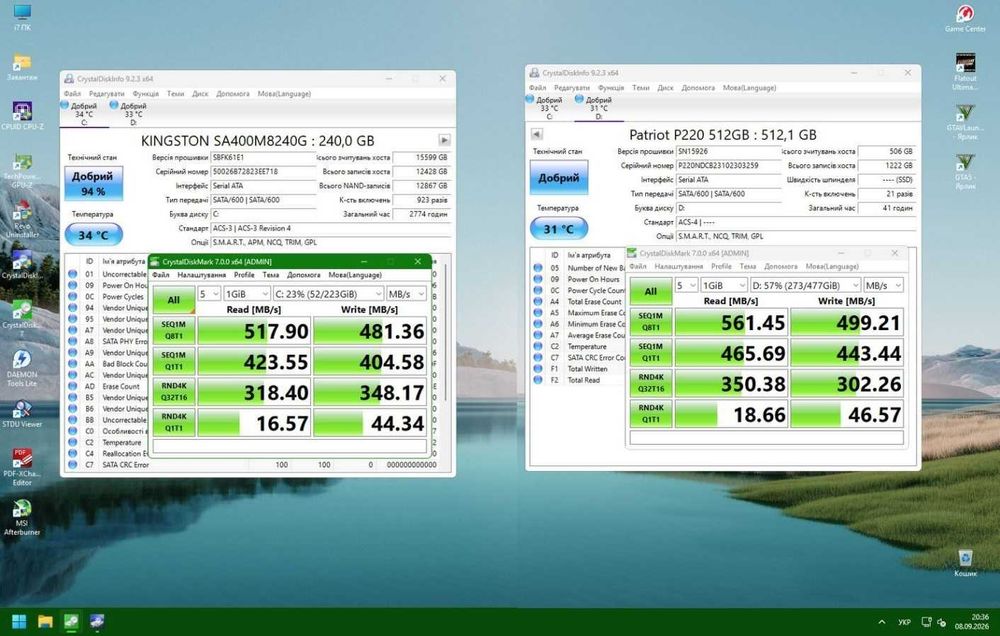Click the 34 °C temperature button
The height and width of the screenshot is (636, 1000).
point(93,235)
